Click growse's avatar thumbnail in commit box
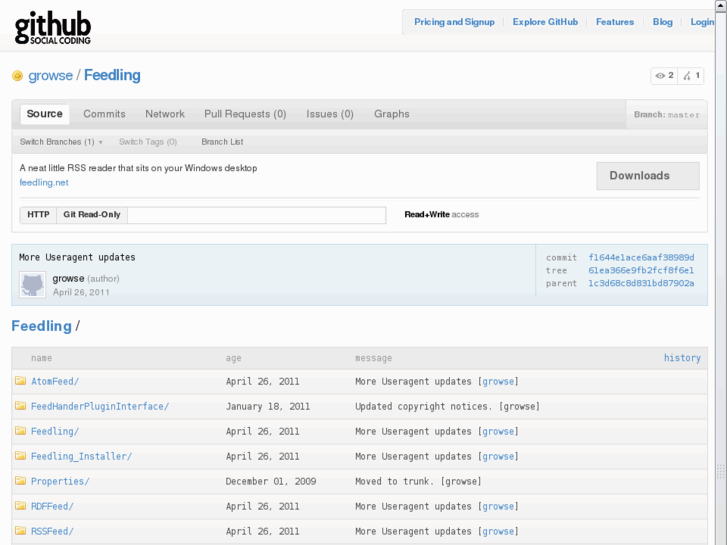Image resolution: width=727 pixels, height=545 pixels. coord(32,284)
